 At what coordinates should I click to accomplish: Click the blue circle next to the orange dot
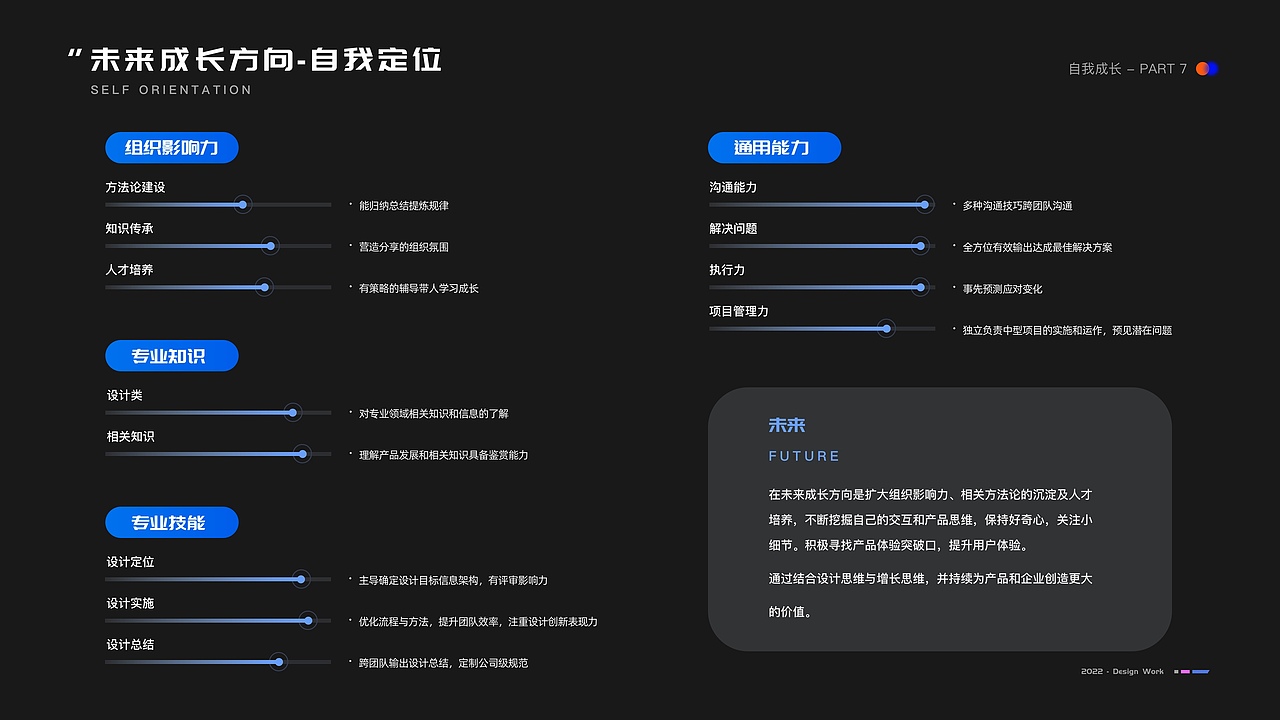coord(1213,68)
